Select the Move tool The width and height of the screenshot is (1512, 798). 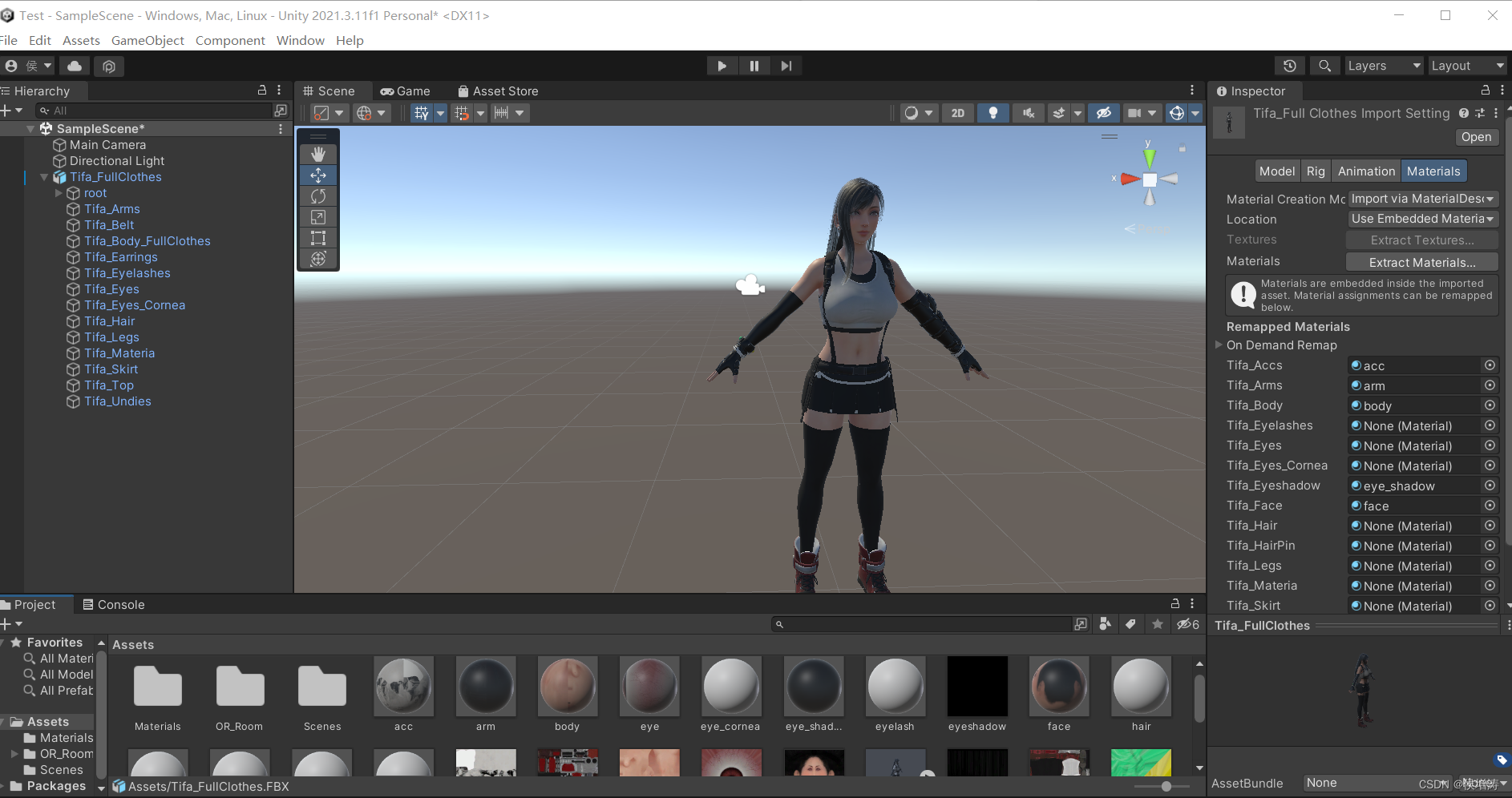pos(318,175)
